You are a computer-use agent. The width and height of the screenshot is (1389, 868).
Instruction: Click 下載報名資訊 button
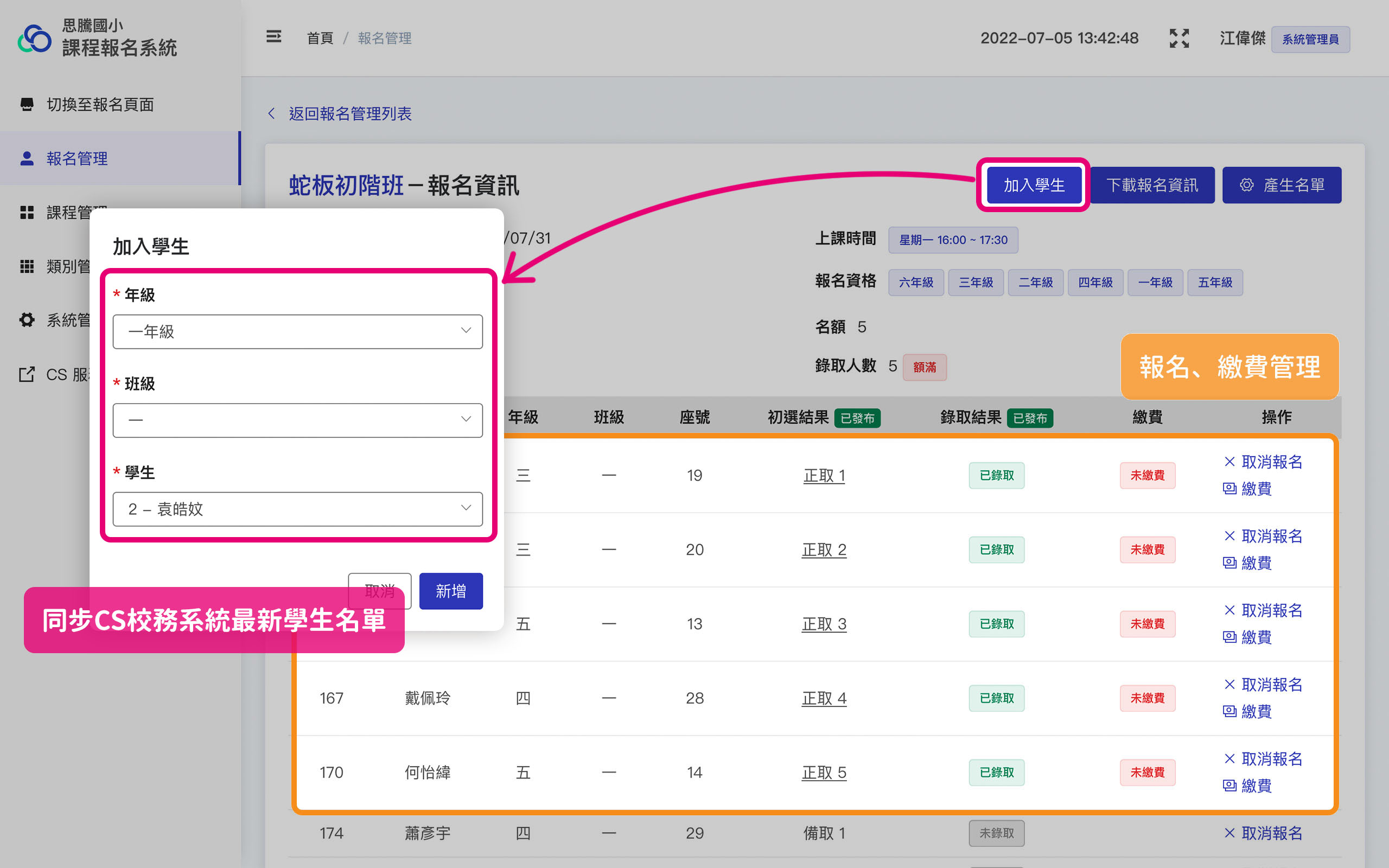[x=1151, y=186]
